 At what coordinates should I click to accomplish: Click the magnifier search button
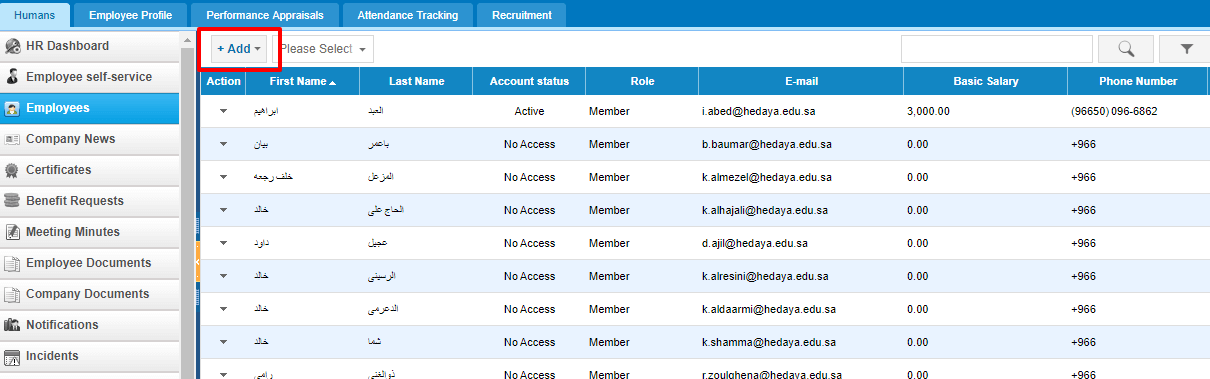coord(1126,49)
